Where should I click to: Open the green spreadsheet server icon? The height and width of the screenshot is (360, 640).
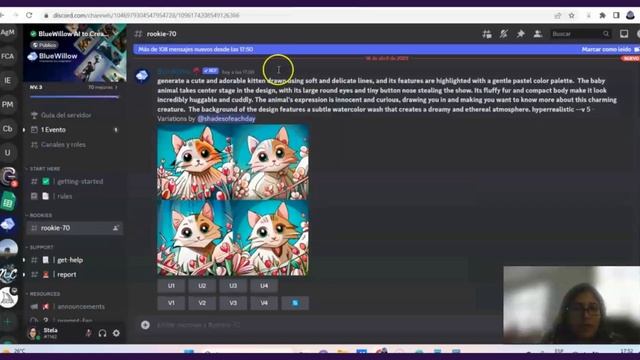[8, 201]
